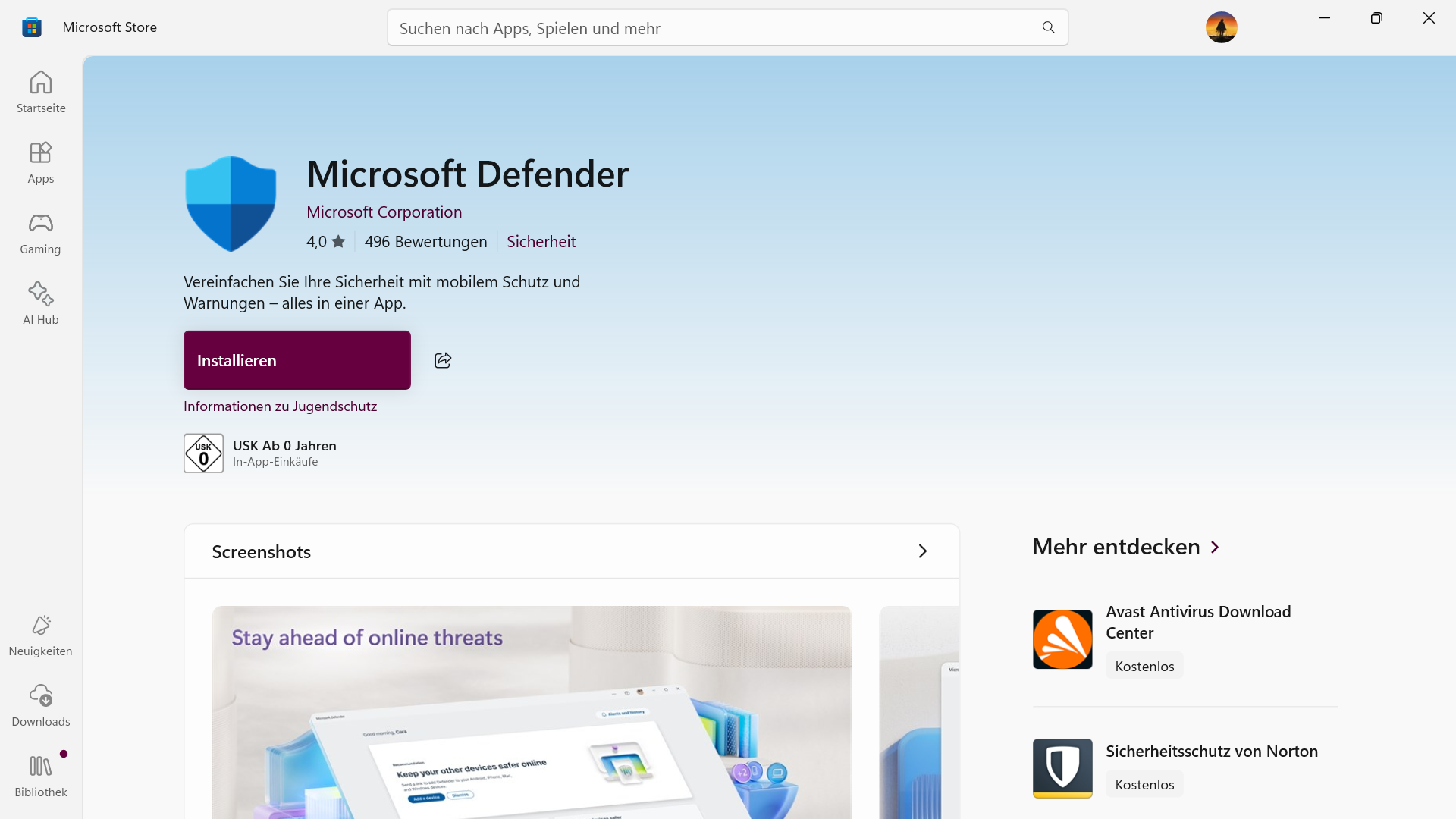The image size is (1456, 819).
Task: Close the Microsoft Store window
Action: 1429,17
